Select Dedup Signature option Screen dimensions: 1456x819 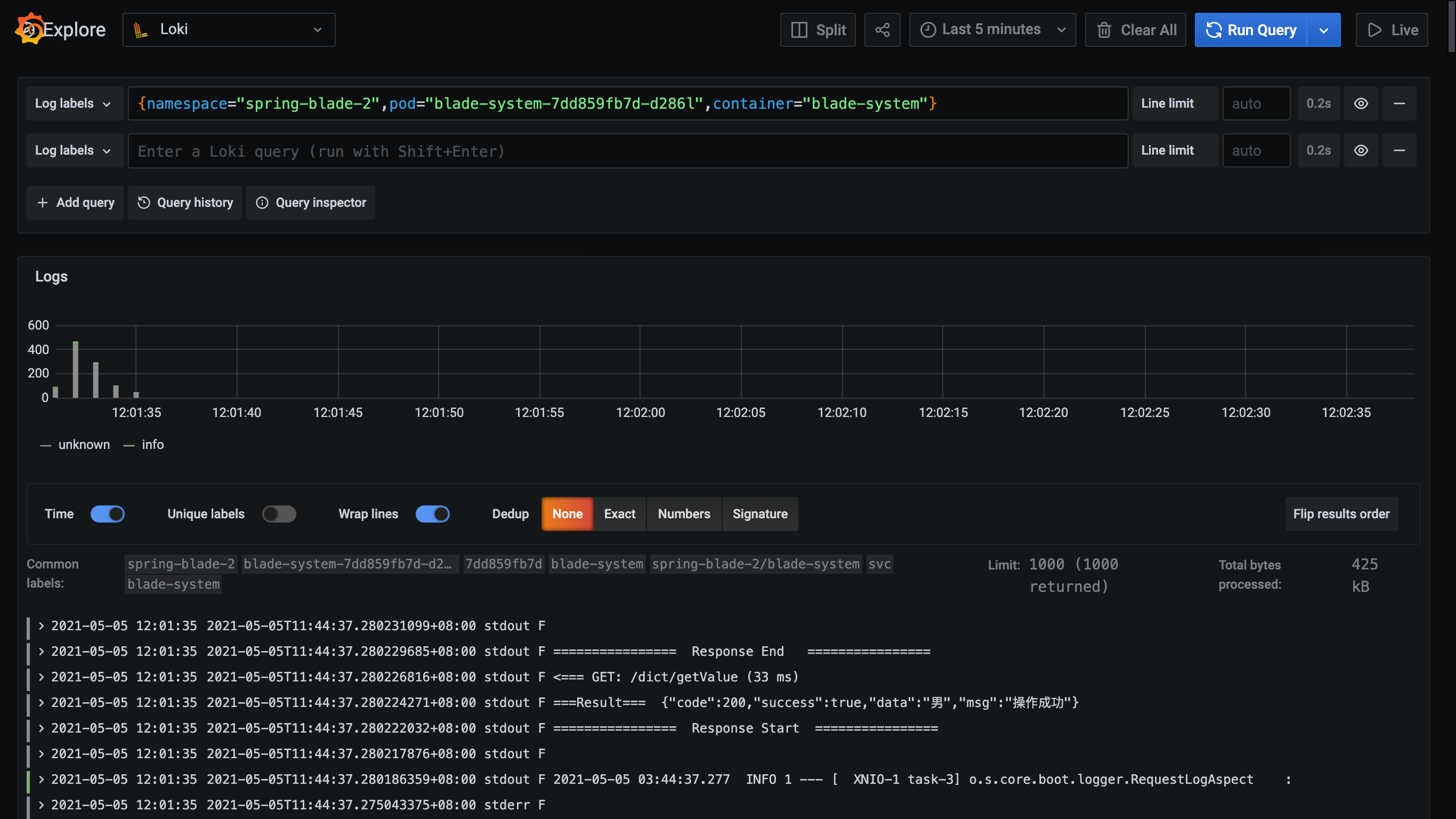(759, 513)
